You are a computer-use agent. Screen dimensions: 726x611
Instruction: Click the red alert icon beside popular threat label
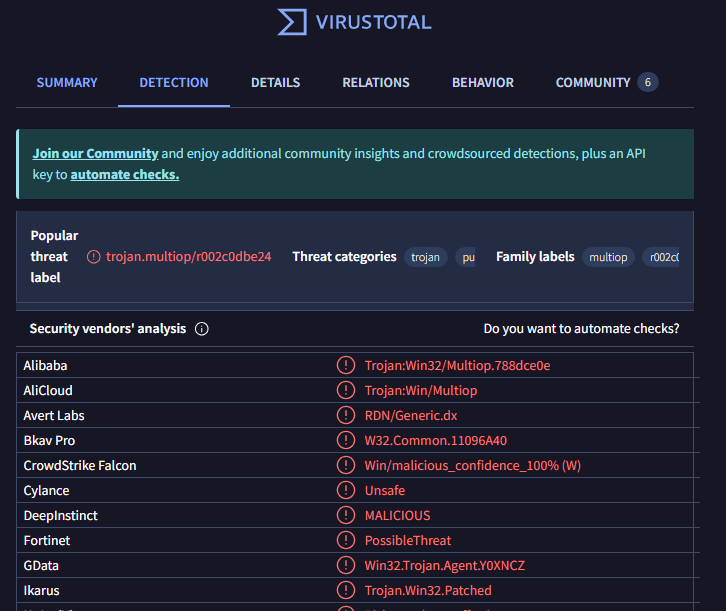pos(94,257)
